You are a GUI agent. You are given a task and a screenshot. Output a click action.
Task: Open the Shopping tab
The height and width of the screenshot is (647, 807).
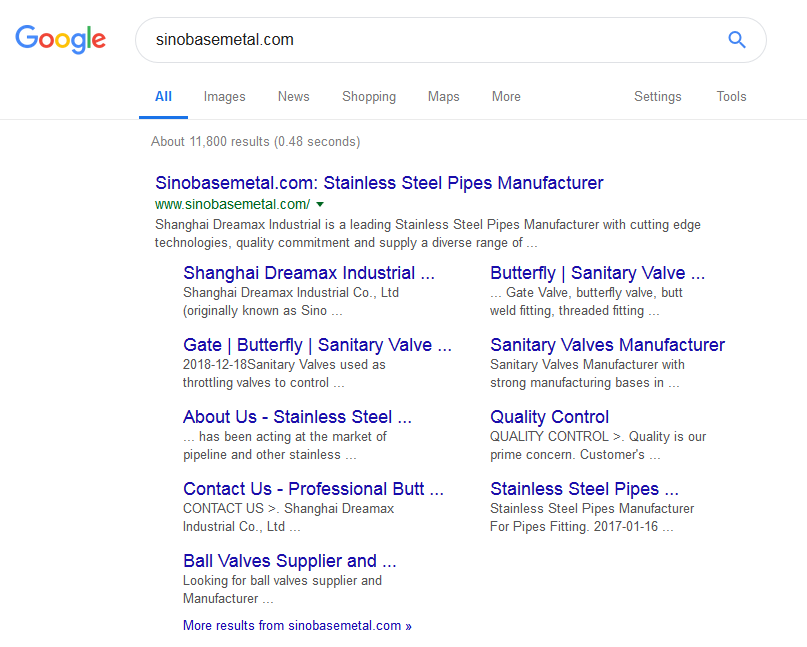[x=369, y=97]
